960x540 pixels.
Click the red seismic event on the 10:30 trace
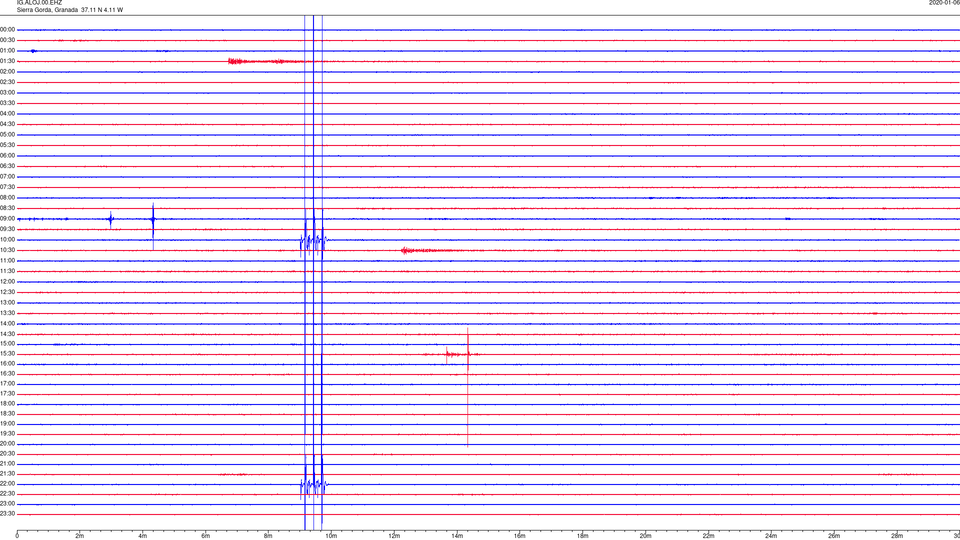click(x=432, y=250)
